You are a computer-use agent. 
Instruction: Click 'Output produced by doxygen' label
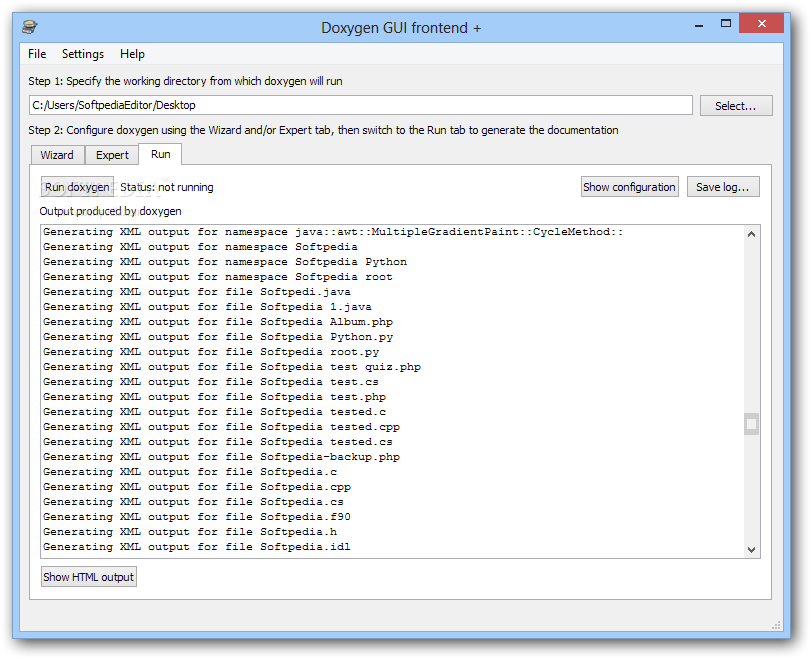pyautogui.click(x=110, y=211)
